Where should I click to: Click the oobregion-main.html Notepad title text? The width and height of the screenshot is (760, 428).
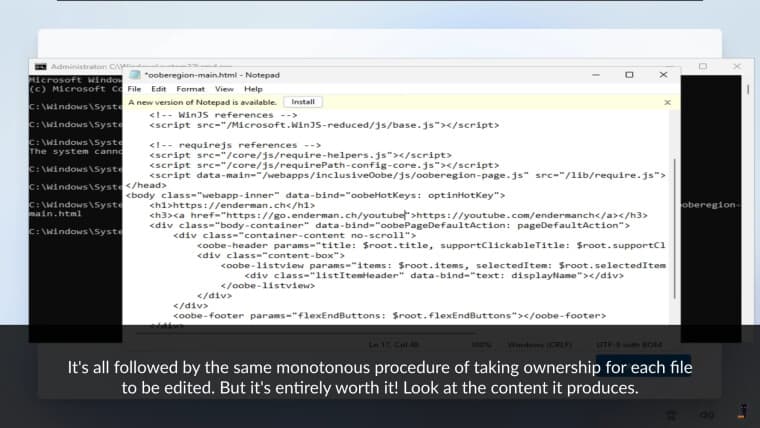[212, 74]
